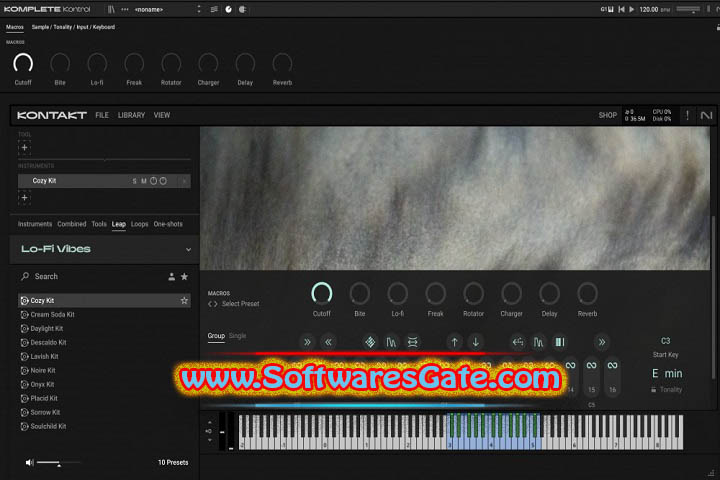Adjust the Reverb macro knob in Komplete Kontrol
Viewport: 720px width, 480px height.
[x=282, y=63]
